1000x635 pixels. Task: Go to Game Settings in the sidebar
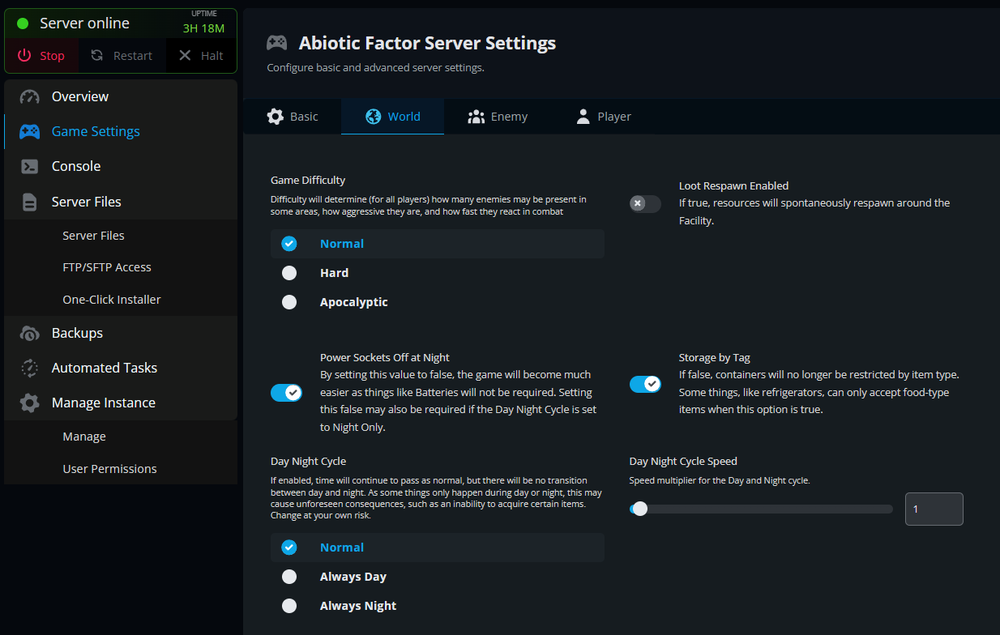point(121,131)
